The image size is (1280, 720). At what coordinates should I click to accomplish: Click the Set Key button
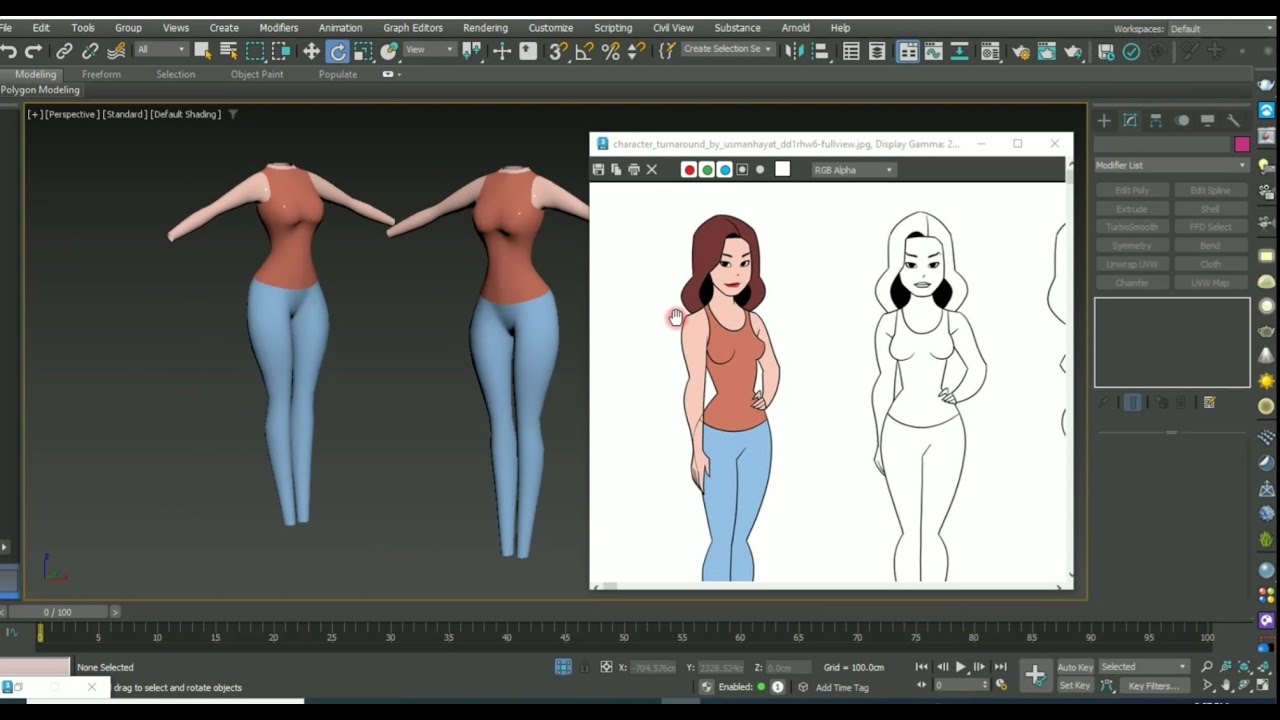tap(1075, 686)
